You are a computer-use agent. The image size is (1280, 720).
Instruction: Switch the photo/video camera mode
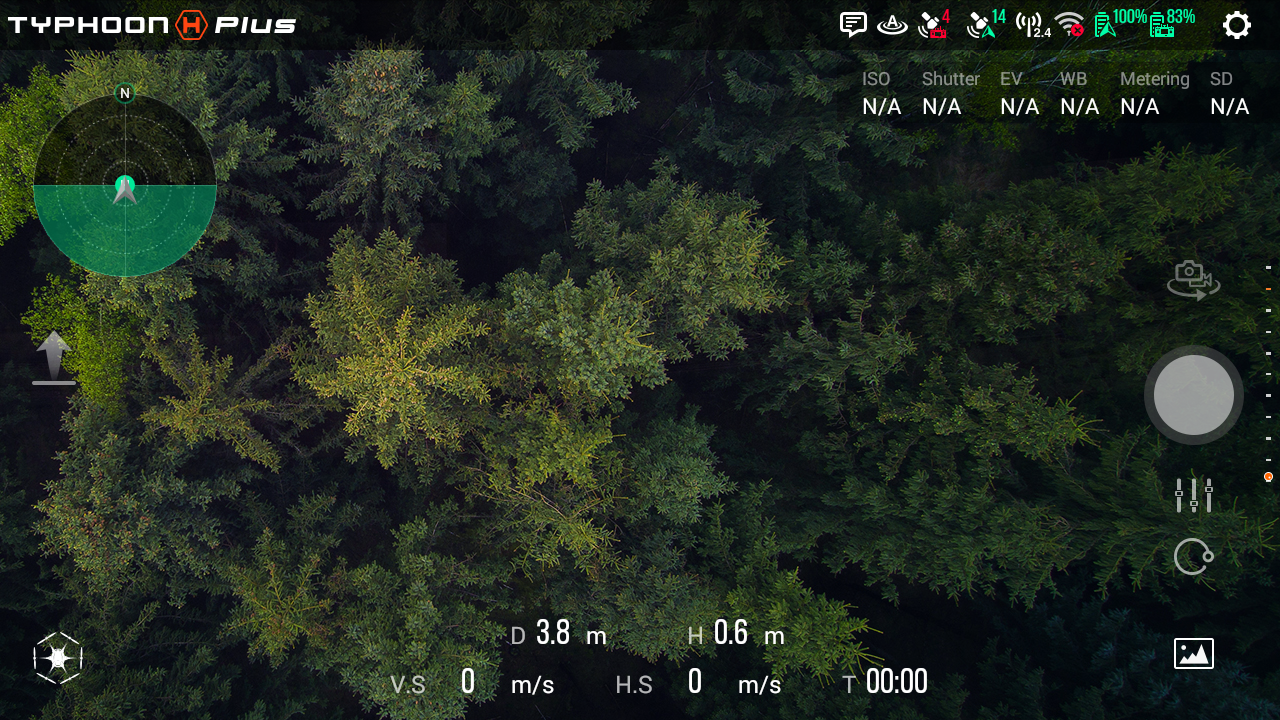click(1193, 280)
